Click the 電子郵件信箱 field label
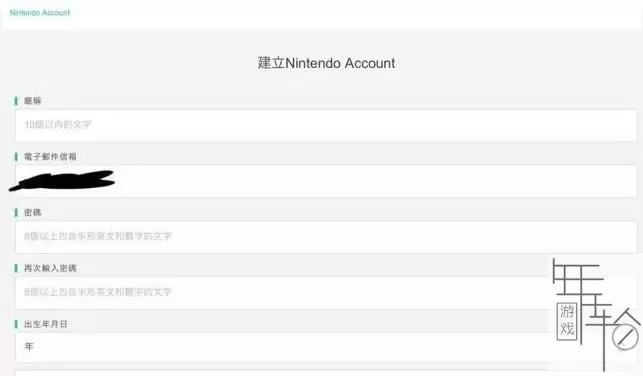Image resolution: width=643 pixels, height=376 pixels. [x=50, y=157]
